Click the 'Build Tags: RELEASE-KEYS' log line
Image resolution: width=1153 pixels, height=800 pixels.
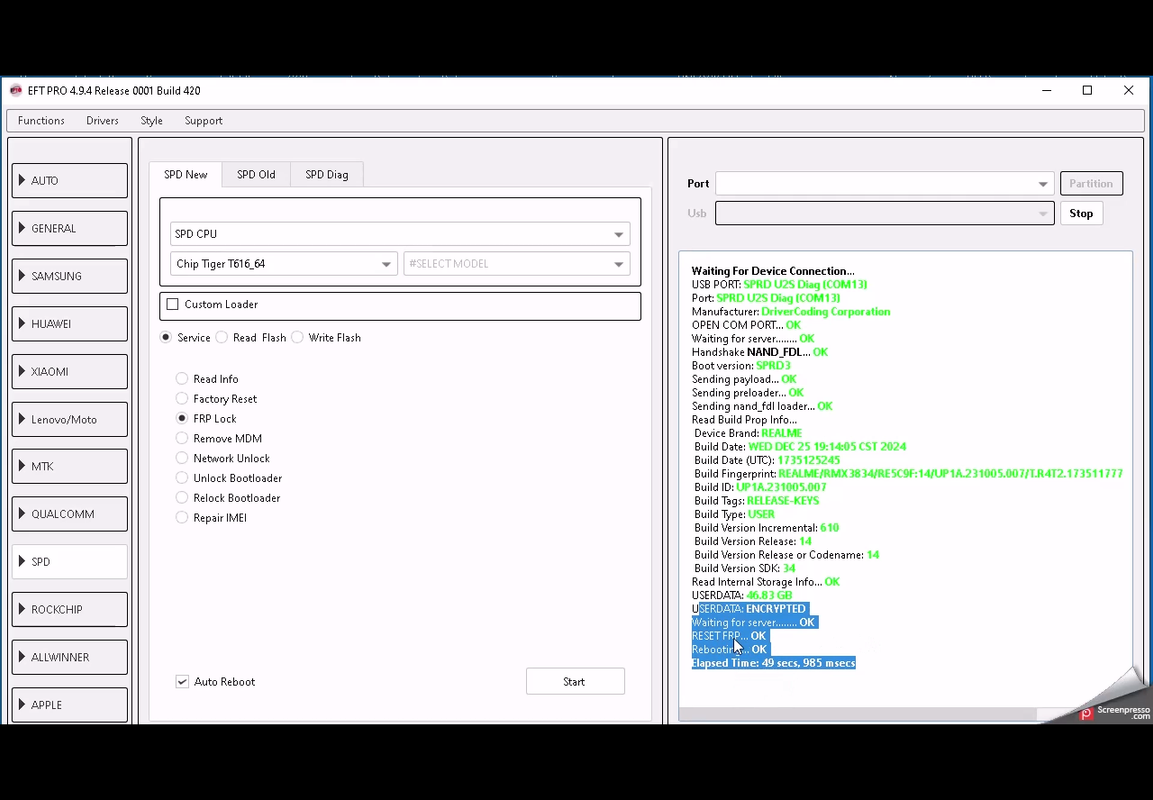tap(757, 501)
